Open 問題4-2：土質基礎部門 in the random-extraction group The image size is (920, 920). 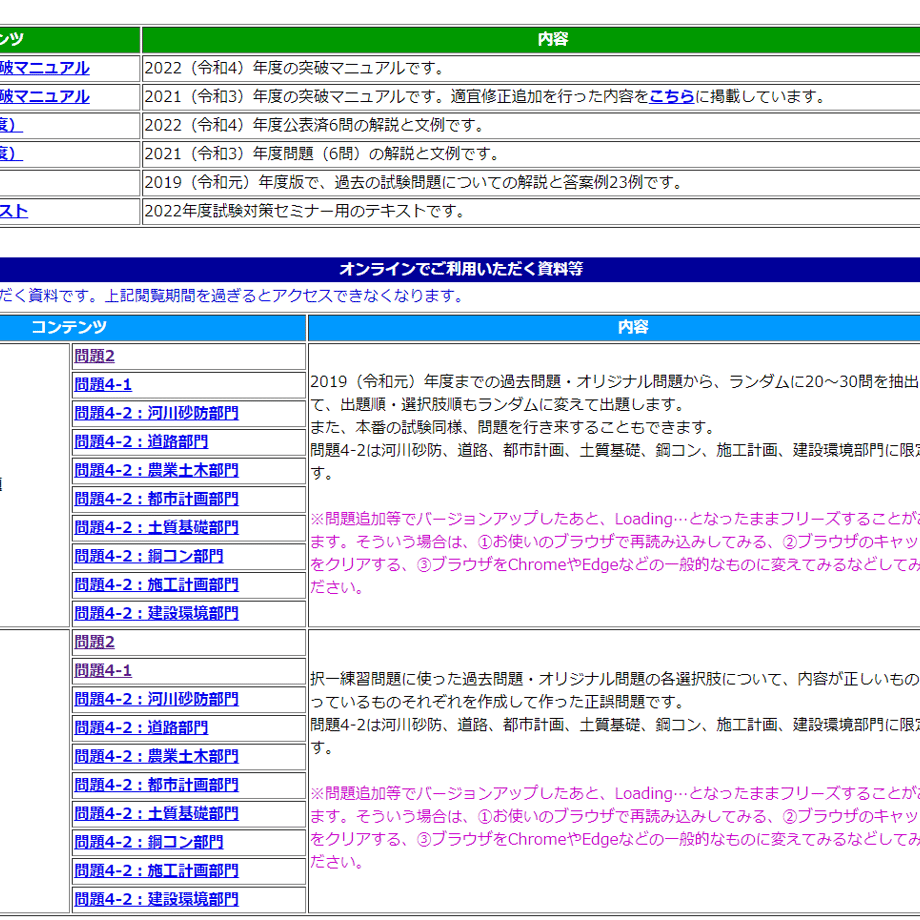157,528
